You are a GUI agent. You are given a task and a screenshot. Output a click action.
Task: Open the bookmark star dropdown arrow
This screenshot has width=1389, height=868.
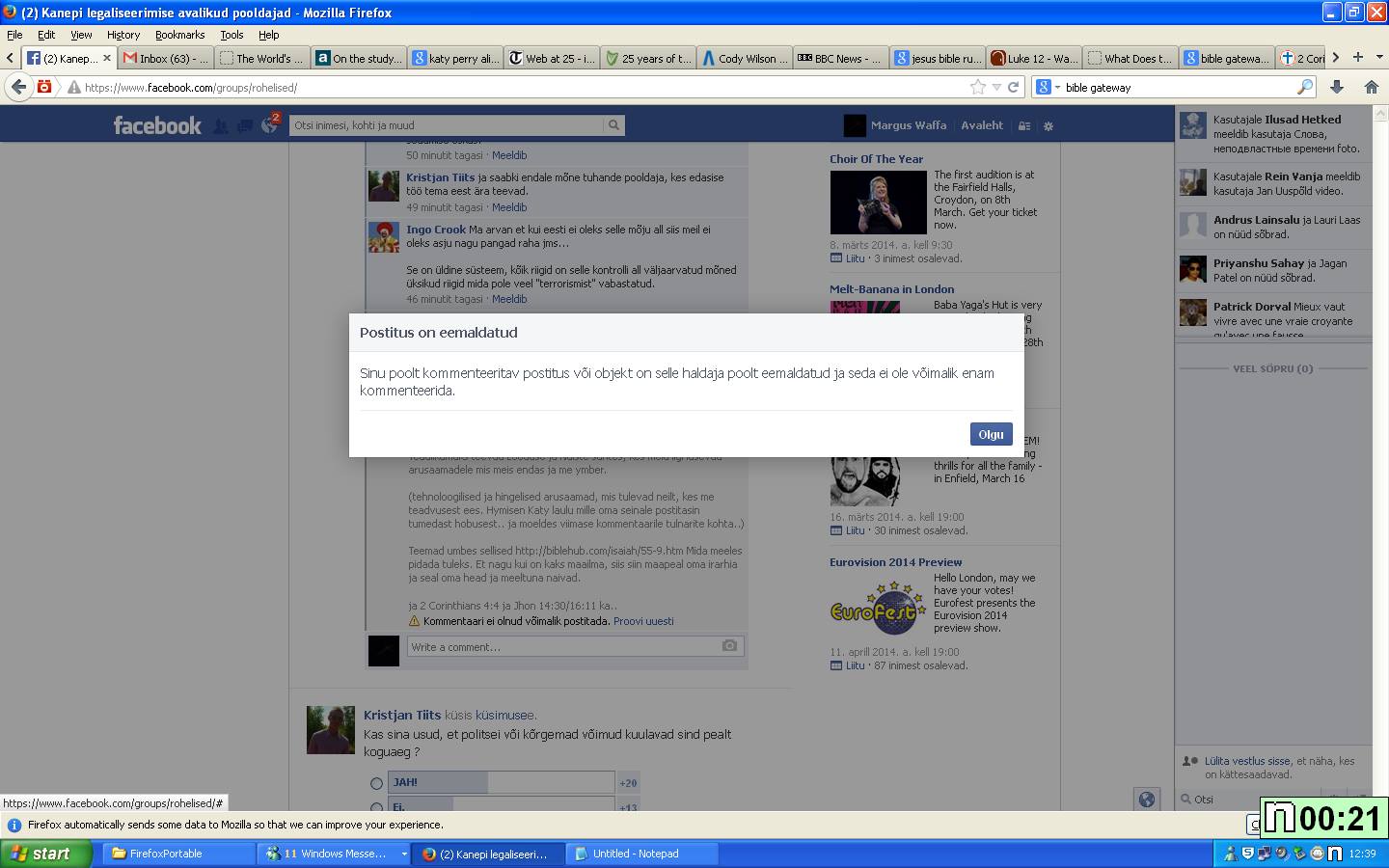[996, 87]
